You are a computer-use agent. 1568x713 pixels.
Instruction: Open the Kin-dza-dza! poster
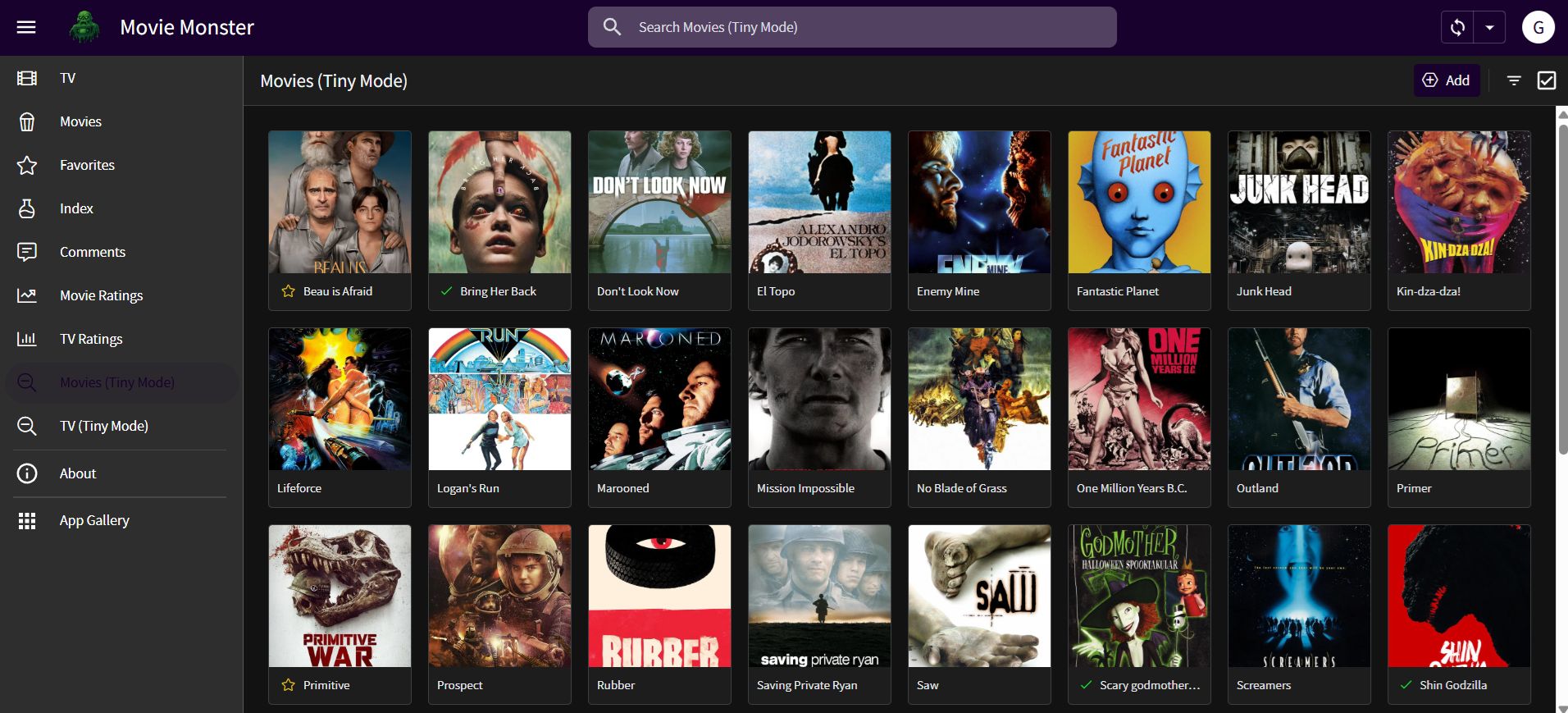1459,203
